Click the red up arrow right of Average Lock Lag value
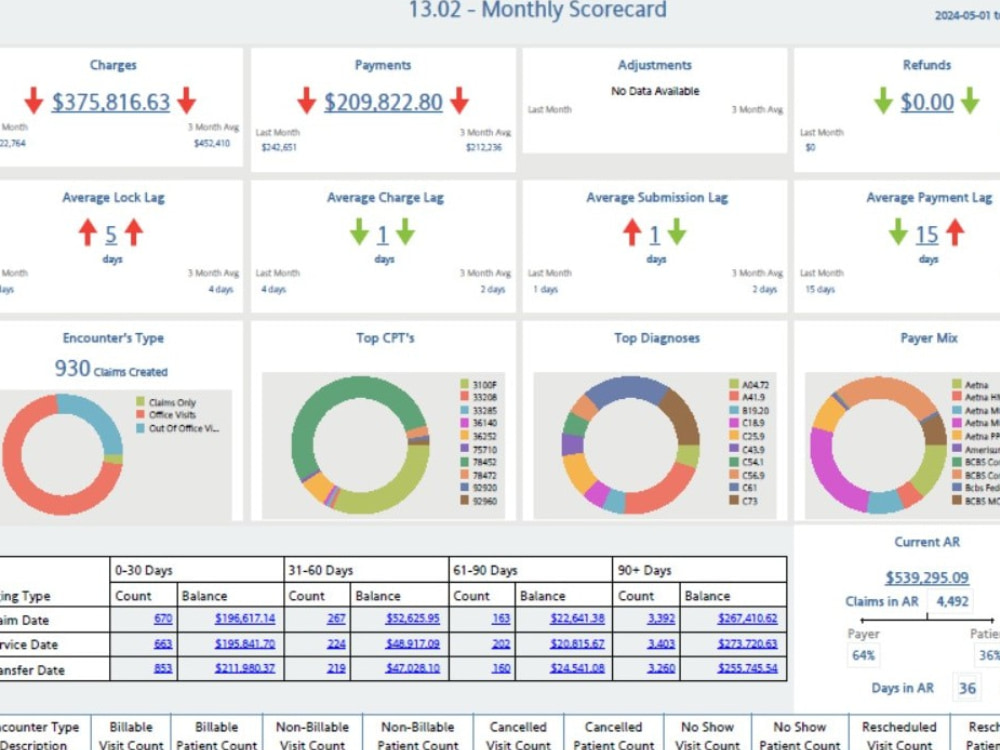Screen dimensions: 1000x750 click(134, 233)
